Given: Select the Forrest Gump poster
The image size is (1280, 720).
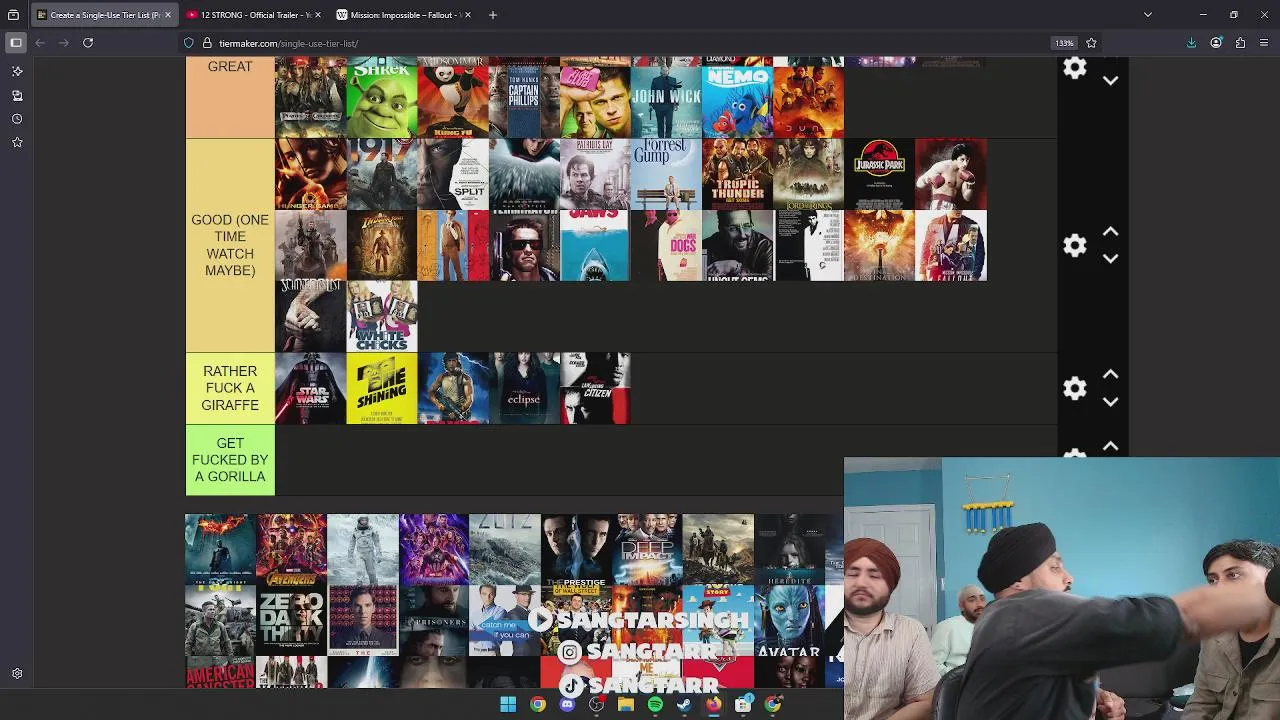Looking at the screenshot, I should [667, 174].
